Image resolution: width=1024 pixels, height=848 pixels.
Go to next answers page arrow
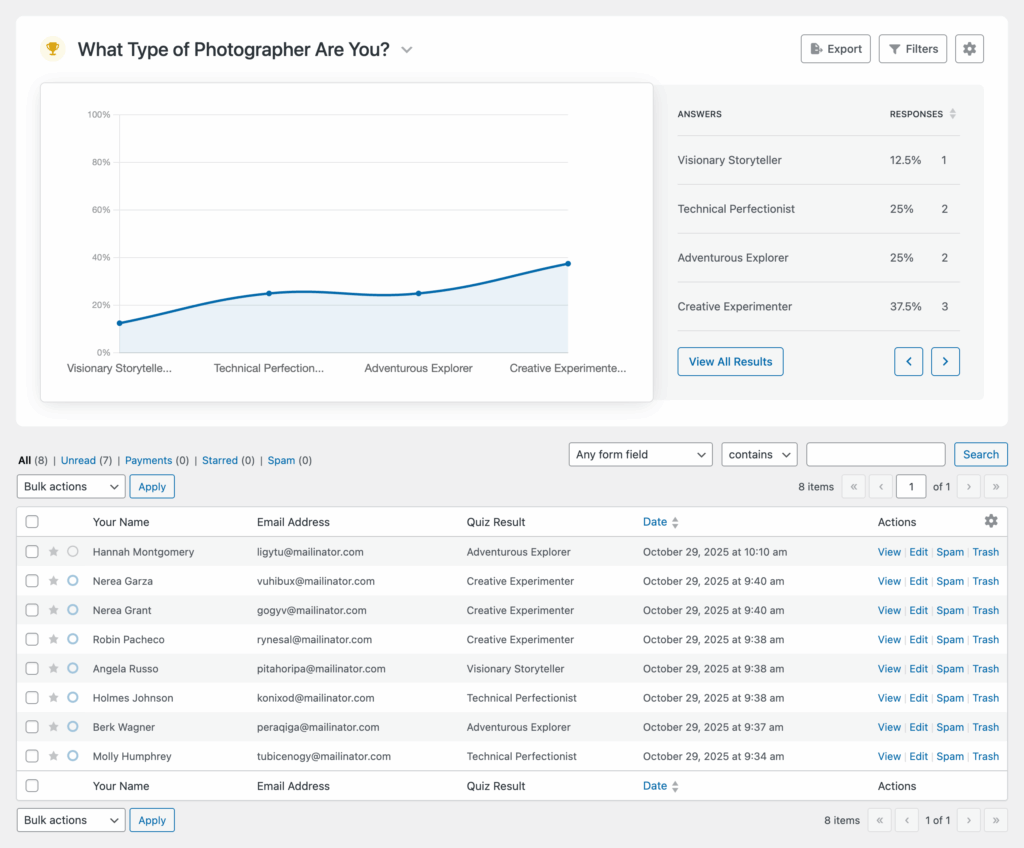pos(945,362)
